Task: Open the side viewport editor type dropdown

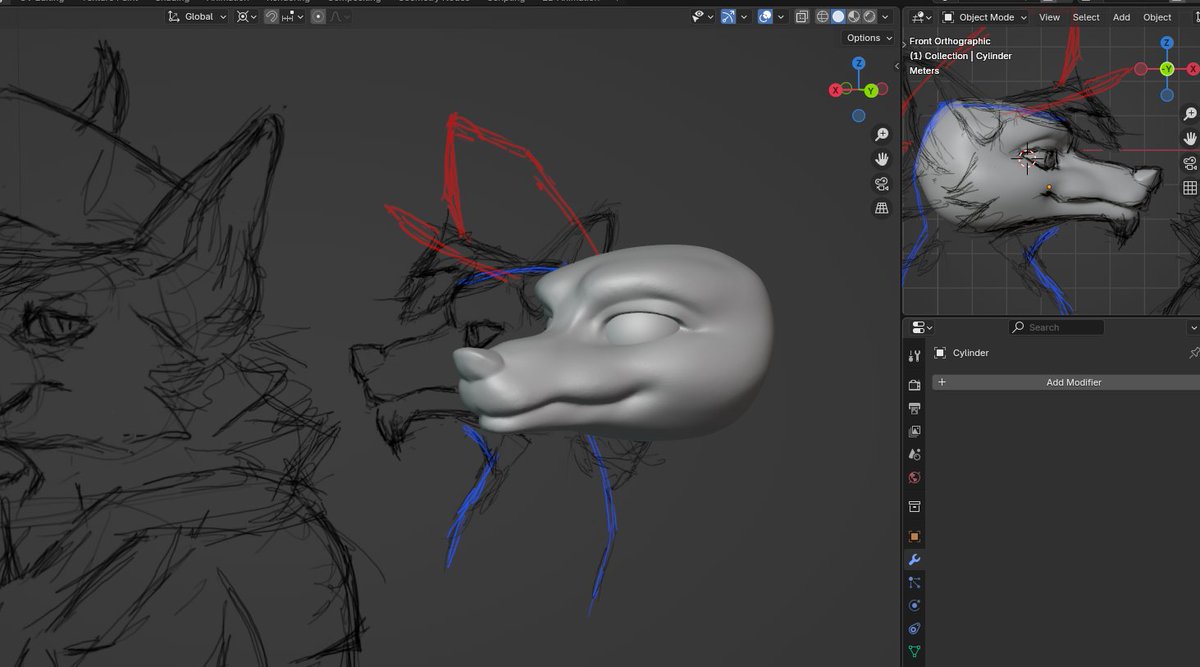Action: 921,17
